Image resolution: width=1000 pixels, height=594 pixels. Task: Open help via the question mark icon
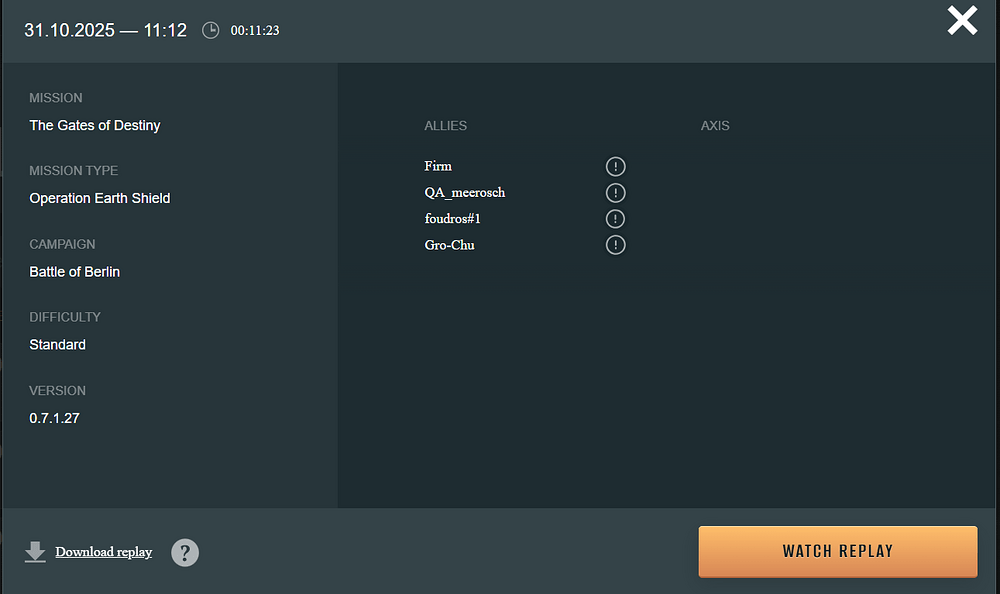tap(185, 552)
